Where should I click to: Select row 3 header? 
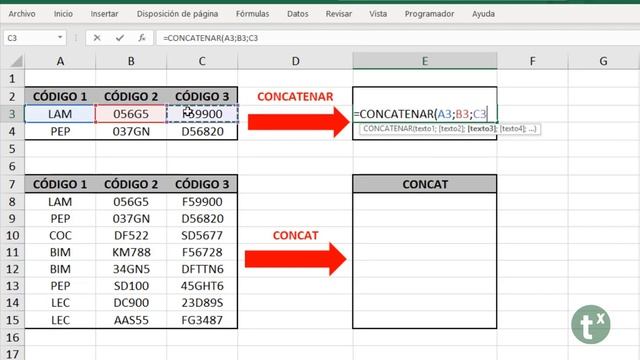[12, 114]
